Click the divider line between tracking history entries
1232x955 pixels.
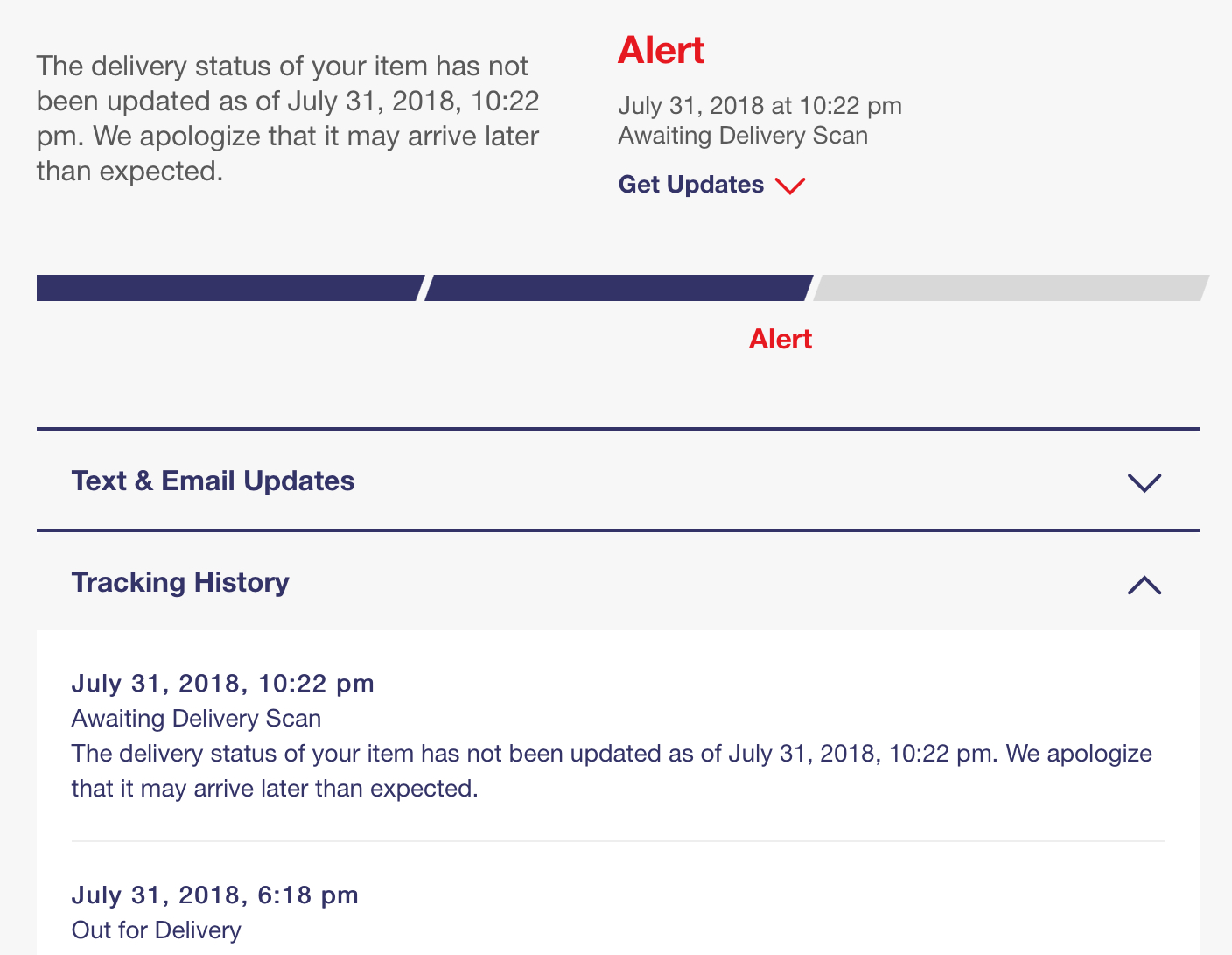pyautogui.click(x=618, y=841)
